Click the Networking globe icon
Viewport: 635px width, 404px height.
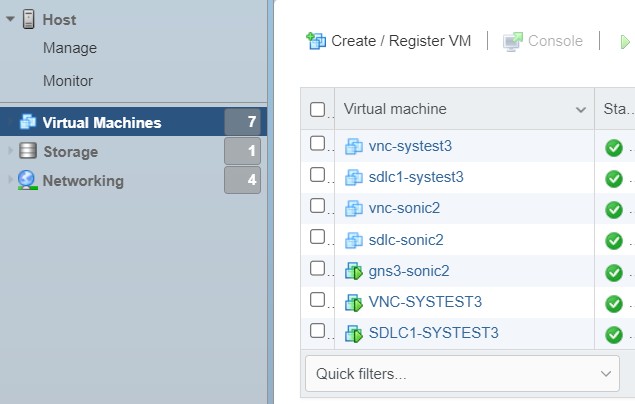pyautogui.click(x=27, y=180)
